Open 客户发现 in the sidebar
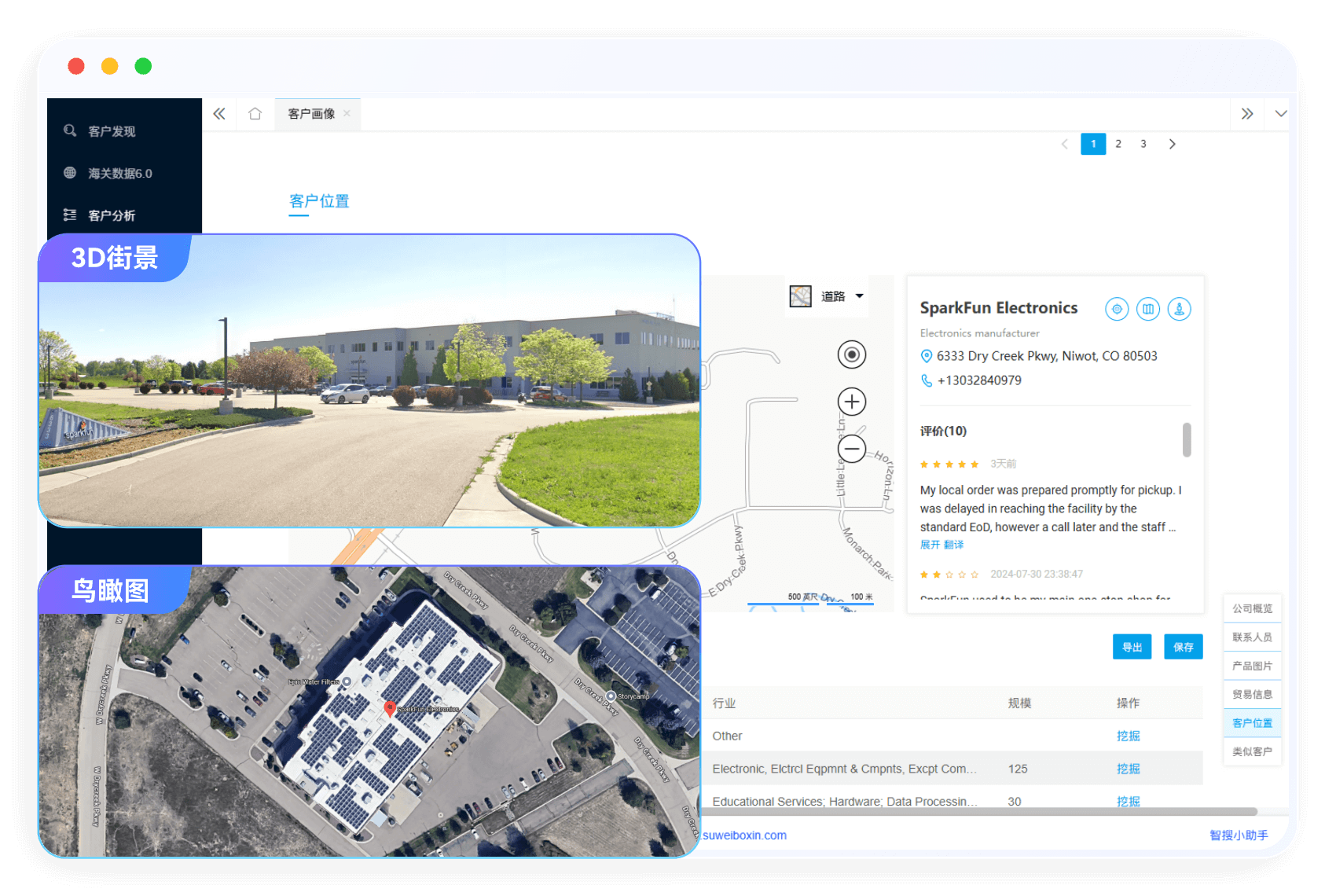 [x=112, y=131]
